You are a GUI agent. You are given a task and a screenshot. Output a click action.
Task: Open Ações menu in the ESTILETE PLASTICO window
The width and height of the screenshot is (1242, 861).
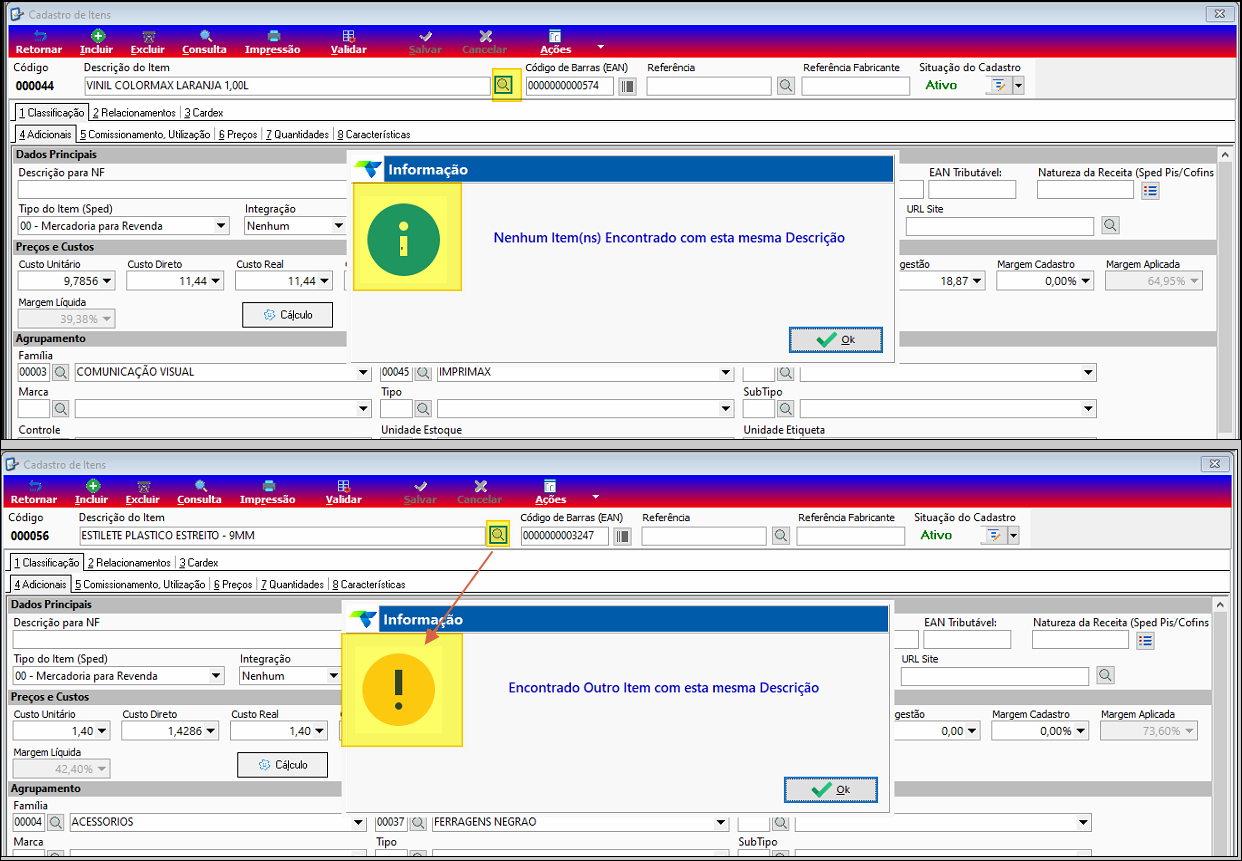tap(550, 492)
